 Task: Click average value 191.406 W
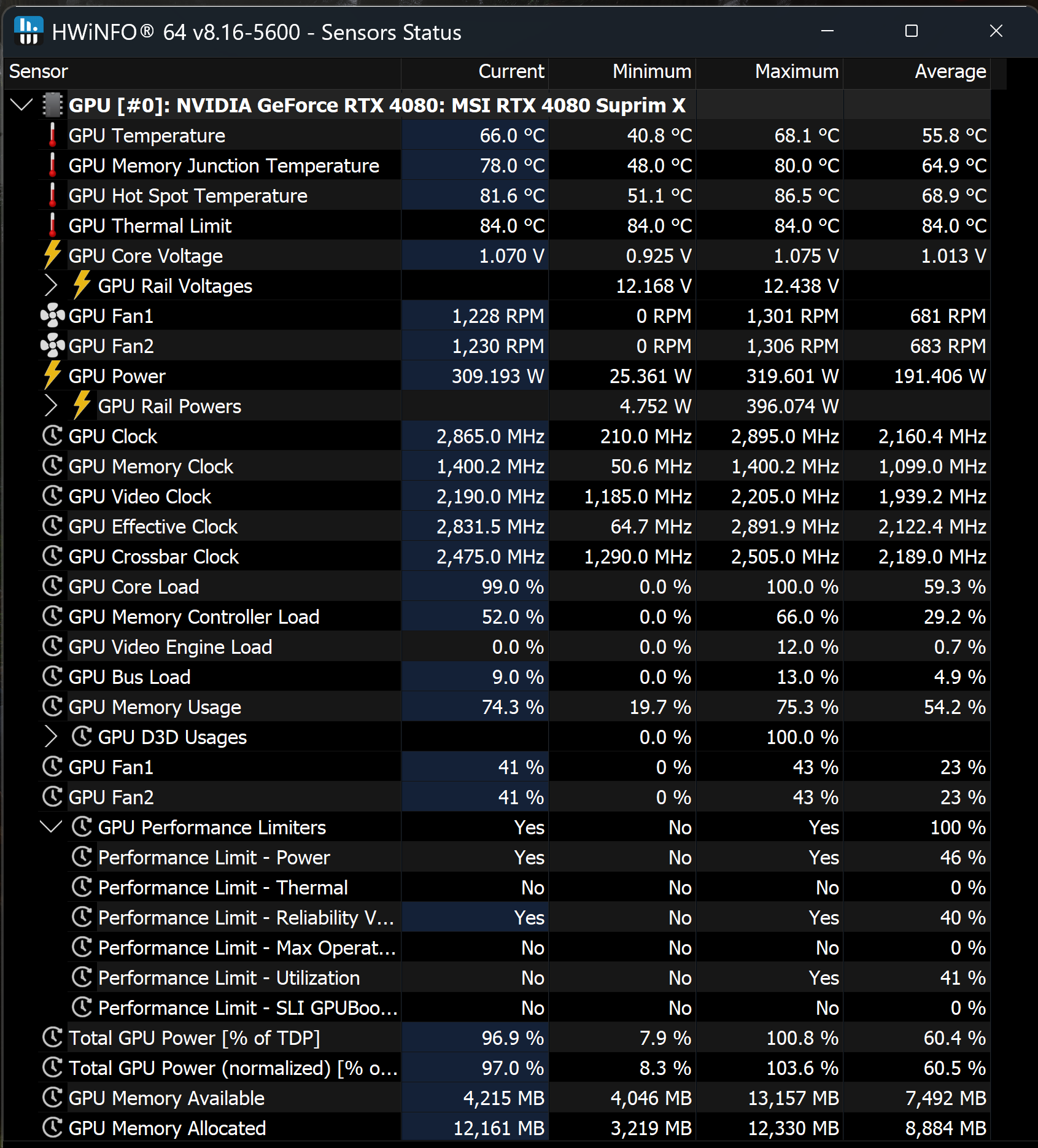click(940, 376)
